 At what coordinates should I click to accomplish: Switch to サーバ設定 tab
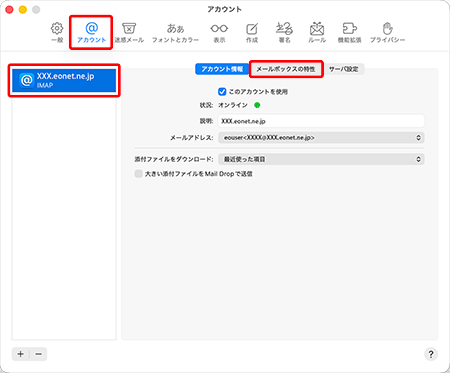pos(344,69)
